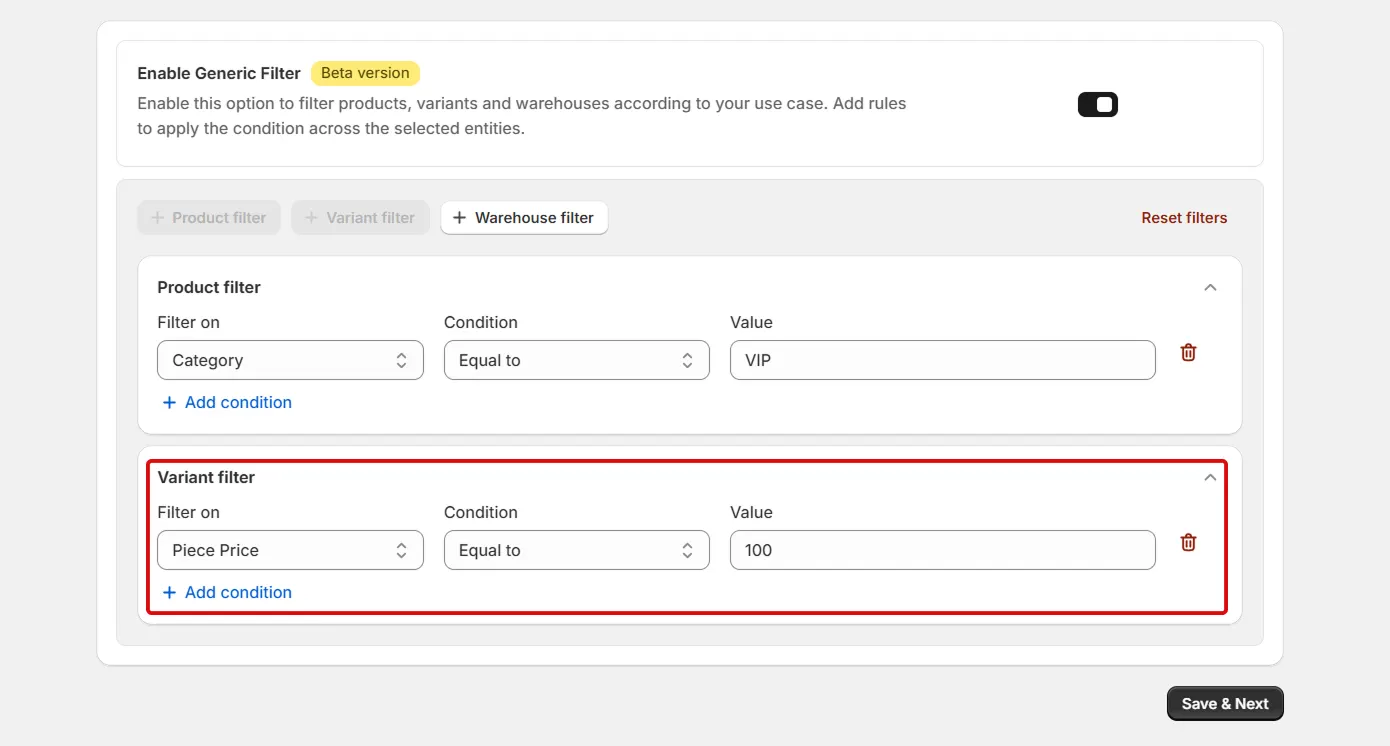
Task: Add a Warehouse filter
Action: [524, 217]
